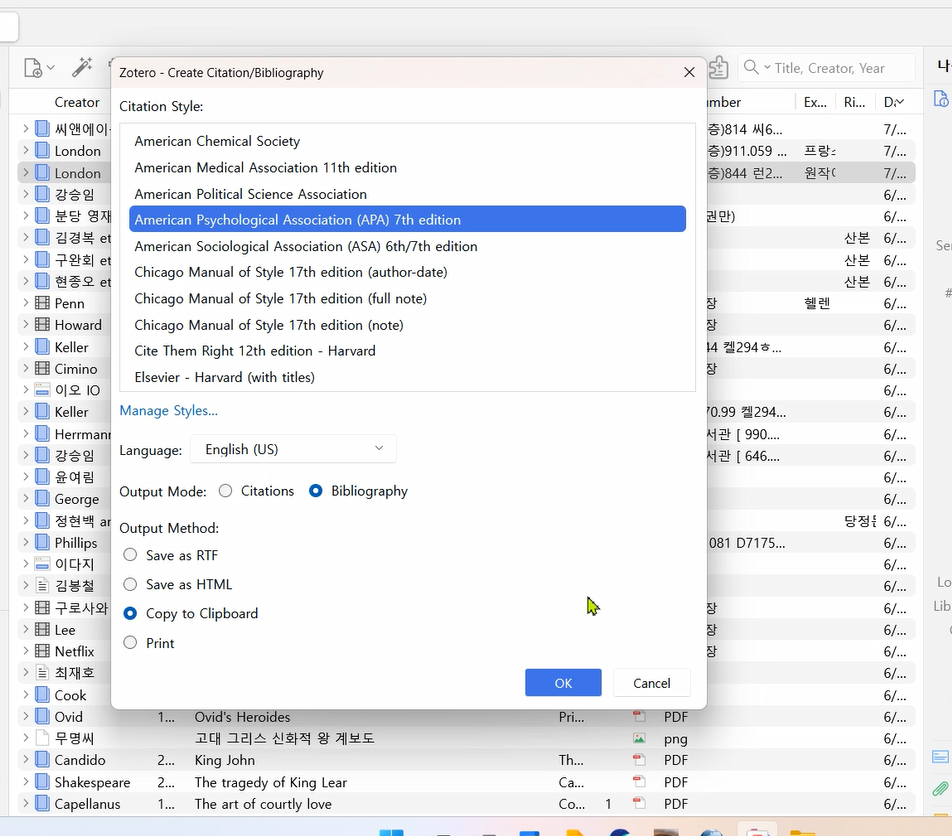Click OK in the bibliography dialog
The width and height of the screenshot is (952, 836).
(x=563, y=683)
